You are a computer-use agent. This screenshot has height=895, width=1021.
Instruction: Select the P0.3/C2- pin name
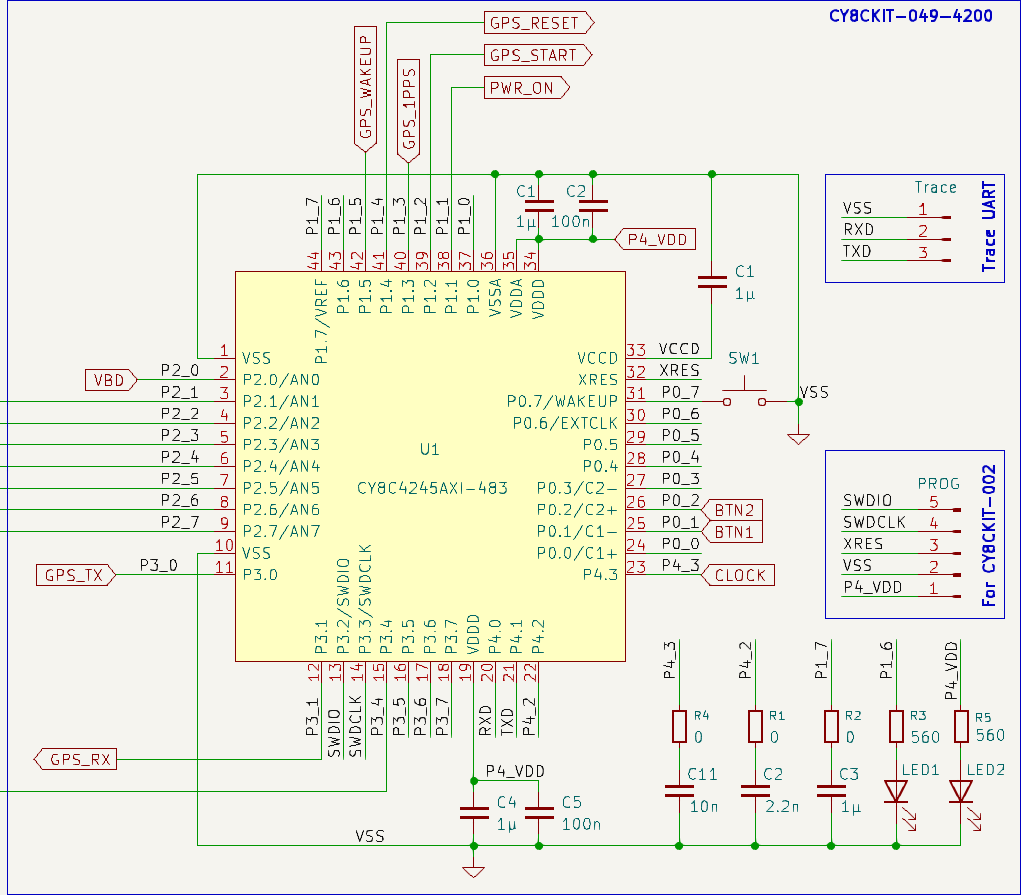pyautogui.click(x=577, y=489)
